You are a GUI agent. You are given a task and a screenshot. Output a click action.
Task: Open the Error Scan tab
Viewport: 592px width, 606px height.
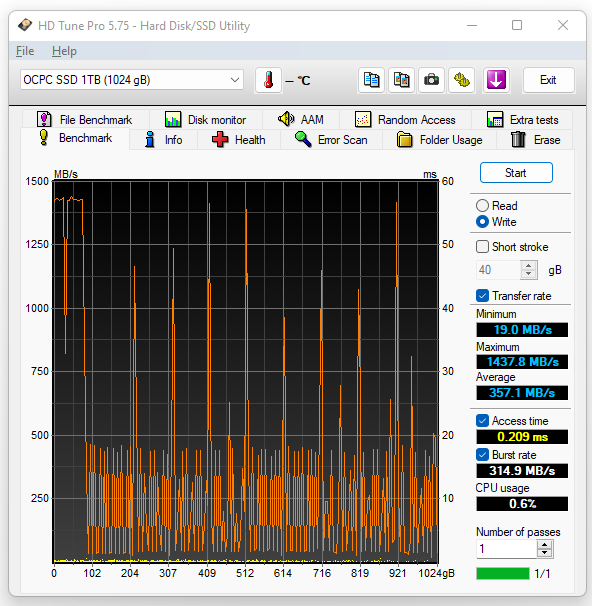(331, 140)
